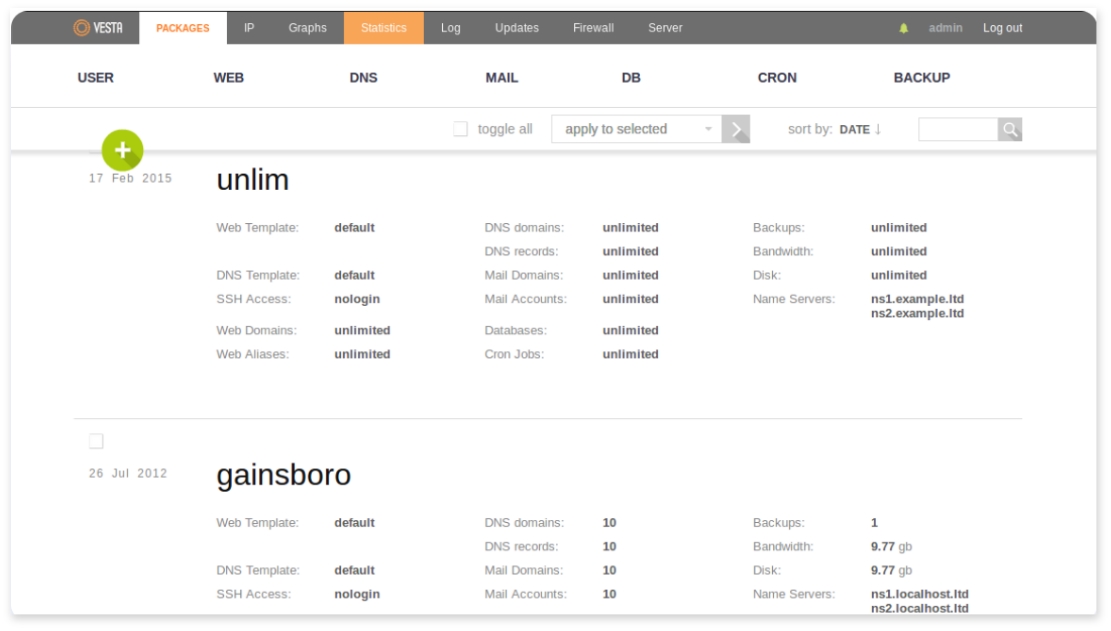Click the green add package button

[x=123, y=151]
